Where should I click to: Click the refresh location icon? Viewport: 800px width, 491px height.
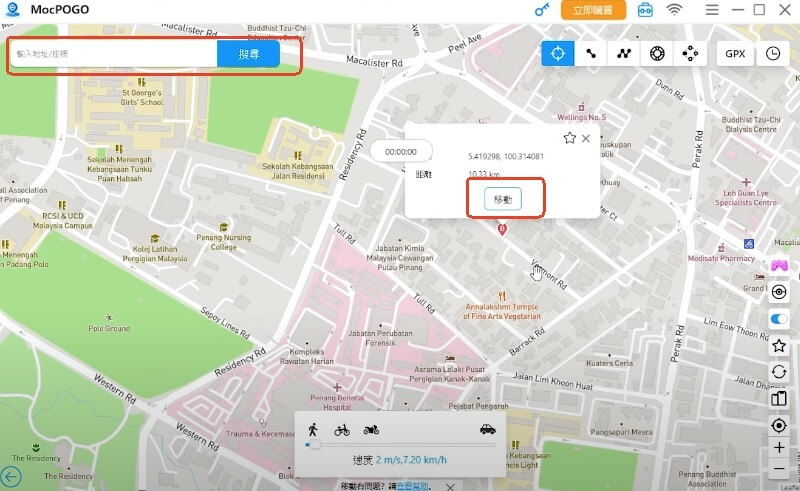point(779,372)
